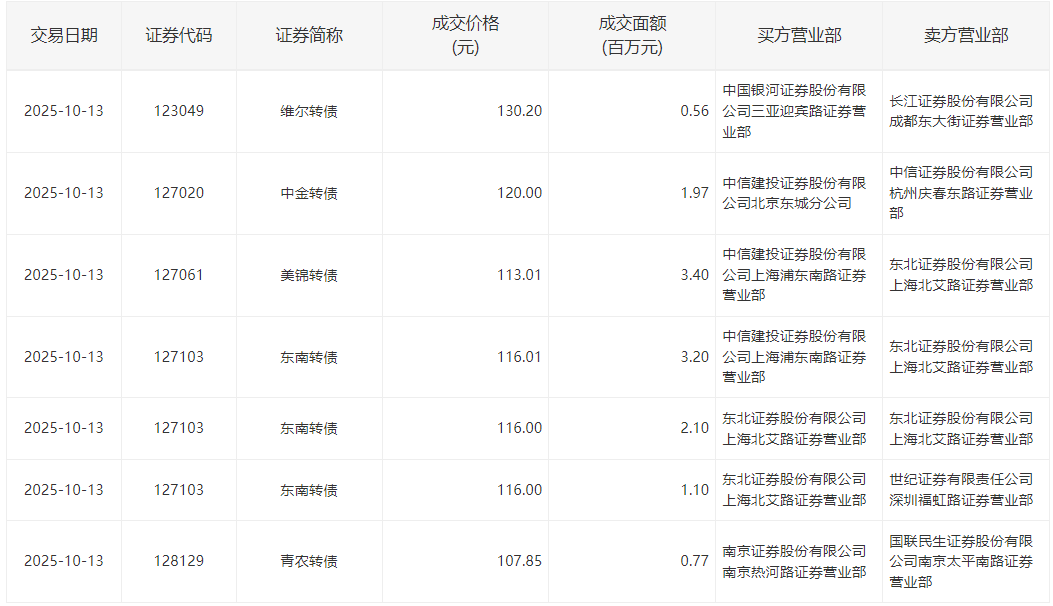Select code 127103 in the 3.20 row

click(179, 357)
